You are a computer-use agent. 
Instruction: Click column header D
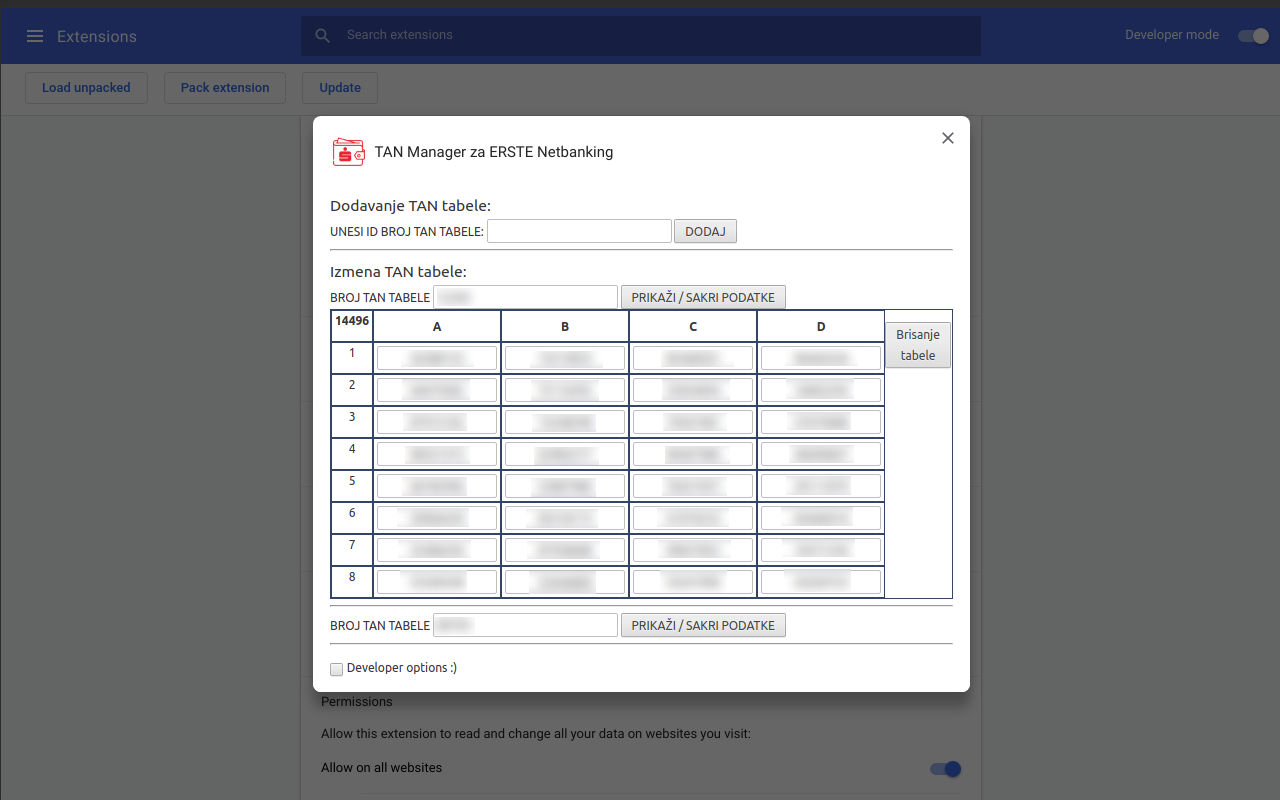pos(821,327)
